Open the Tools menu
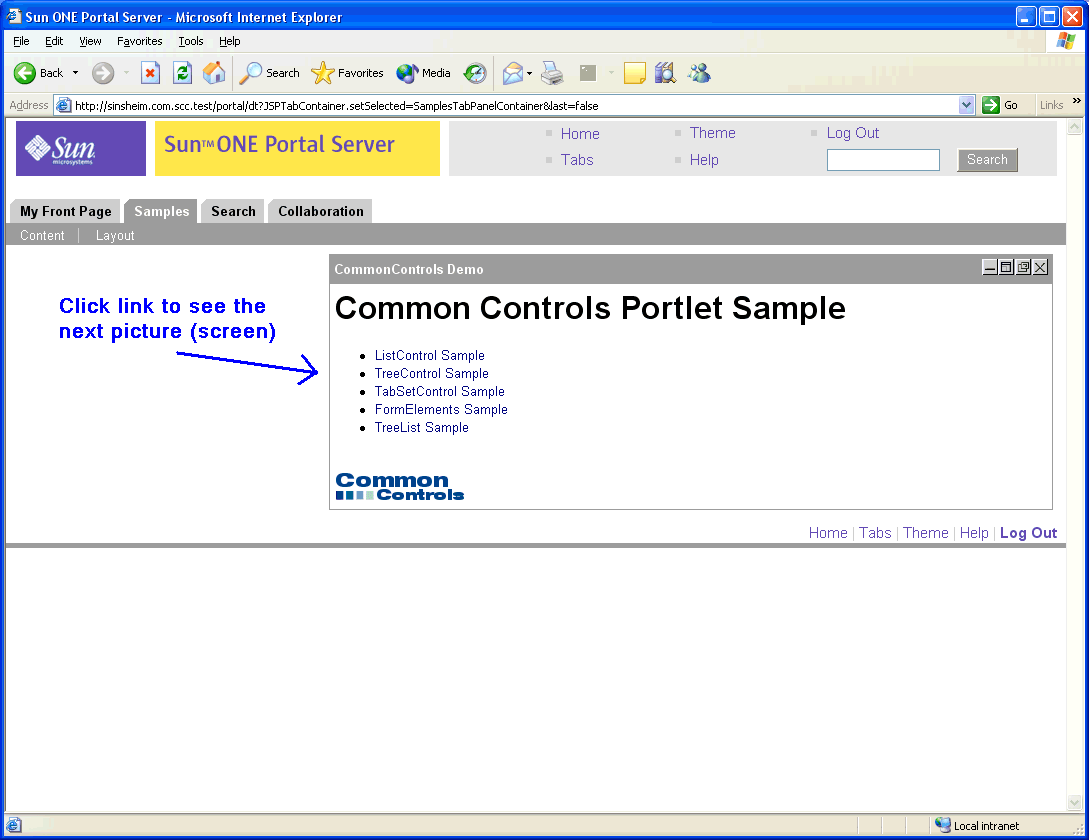 [191, 41]
